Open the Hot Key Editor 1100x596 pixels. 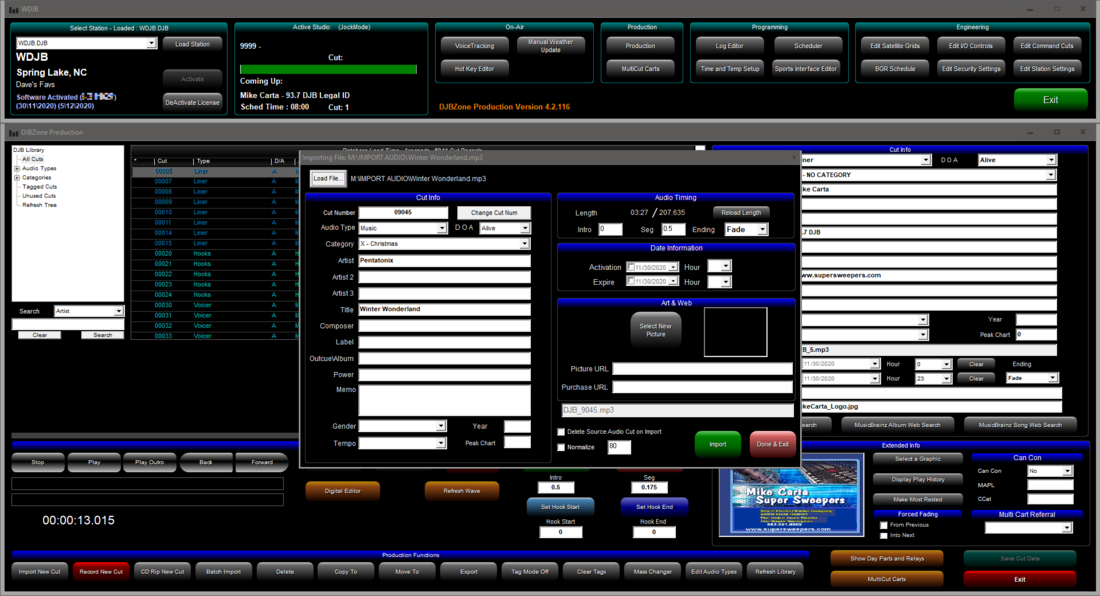coord(474,69)
